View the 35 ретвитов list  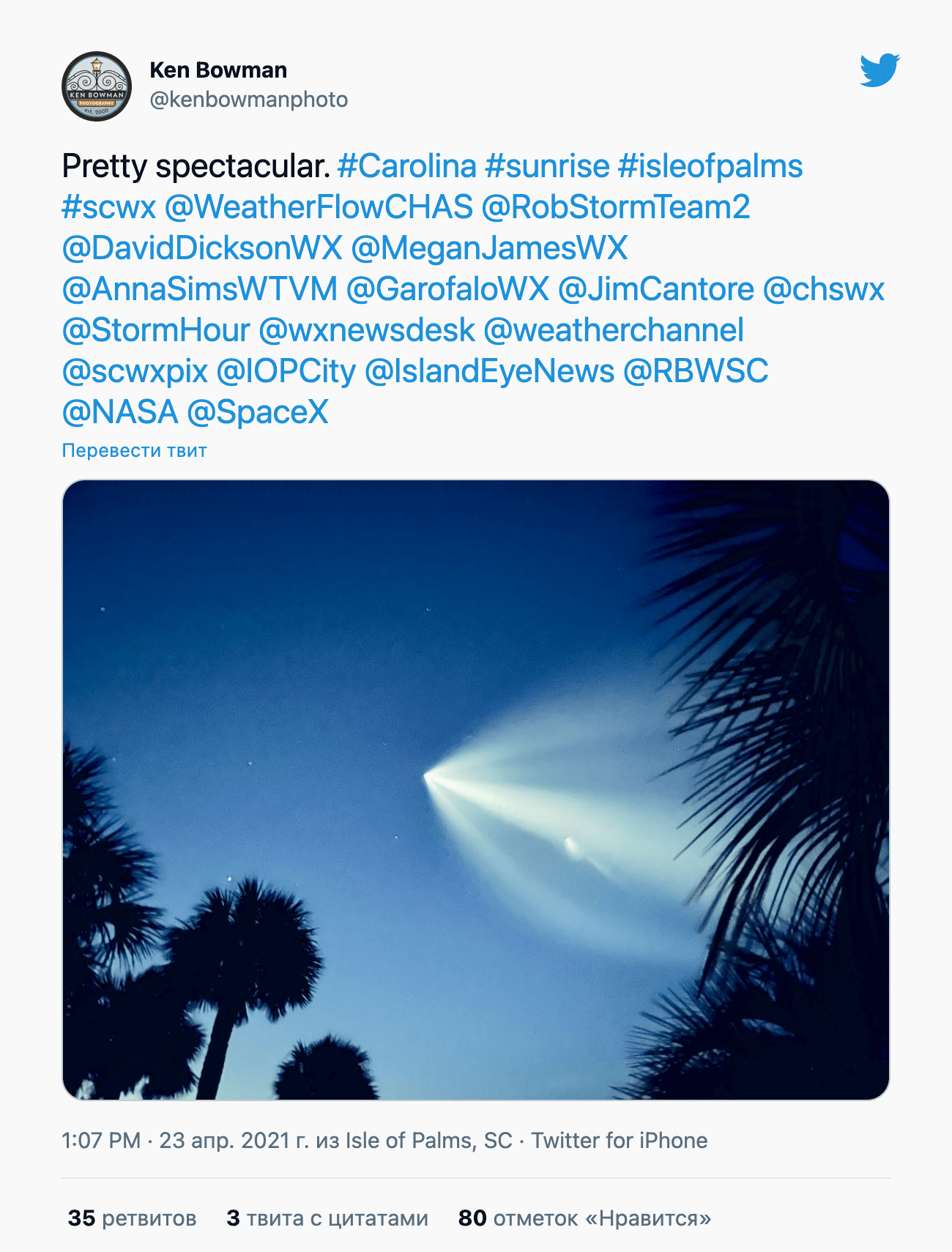[133, 1218]
